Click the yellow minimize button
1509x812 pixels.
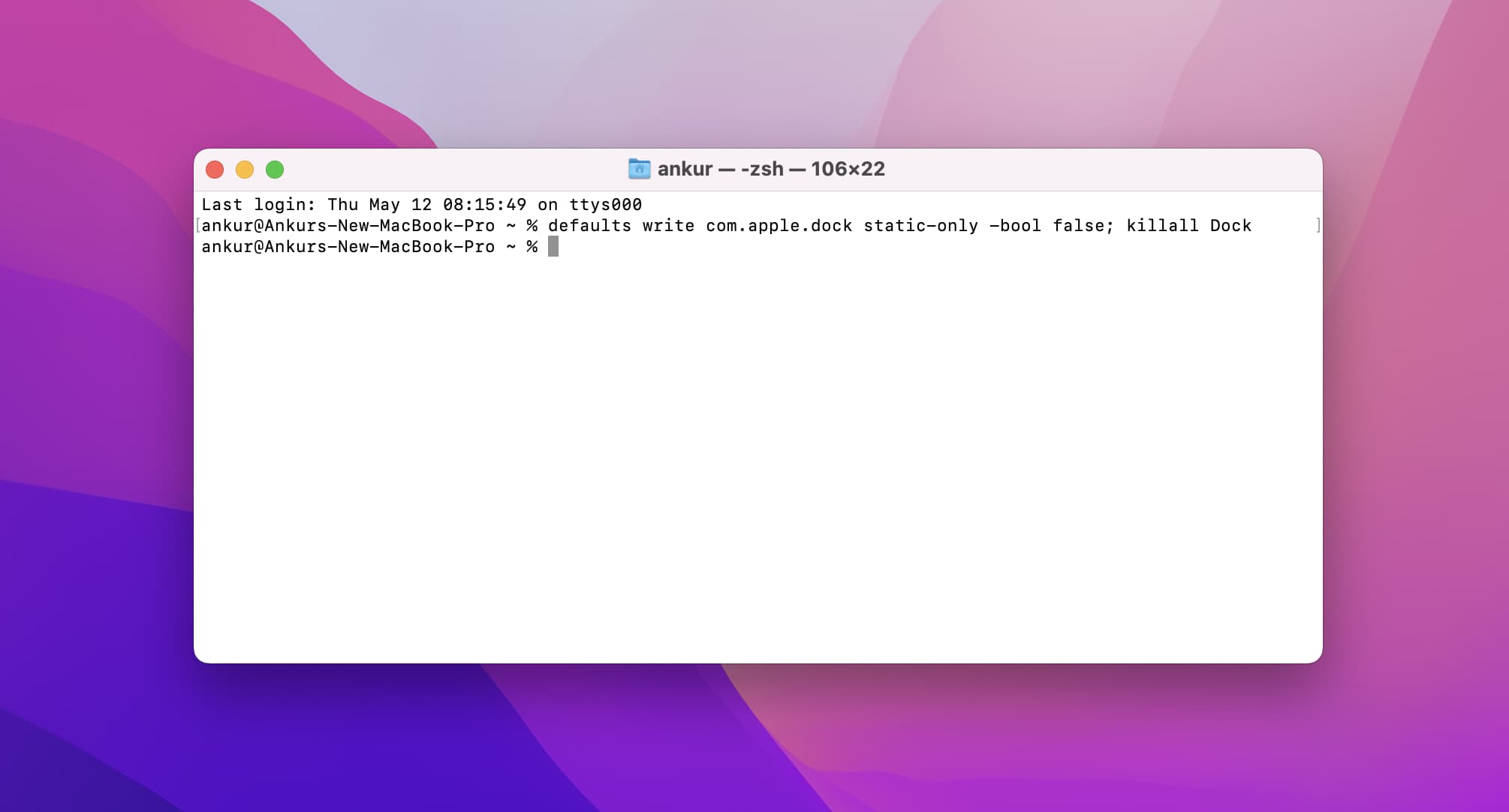247,168
